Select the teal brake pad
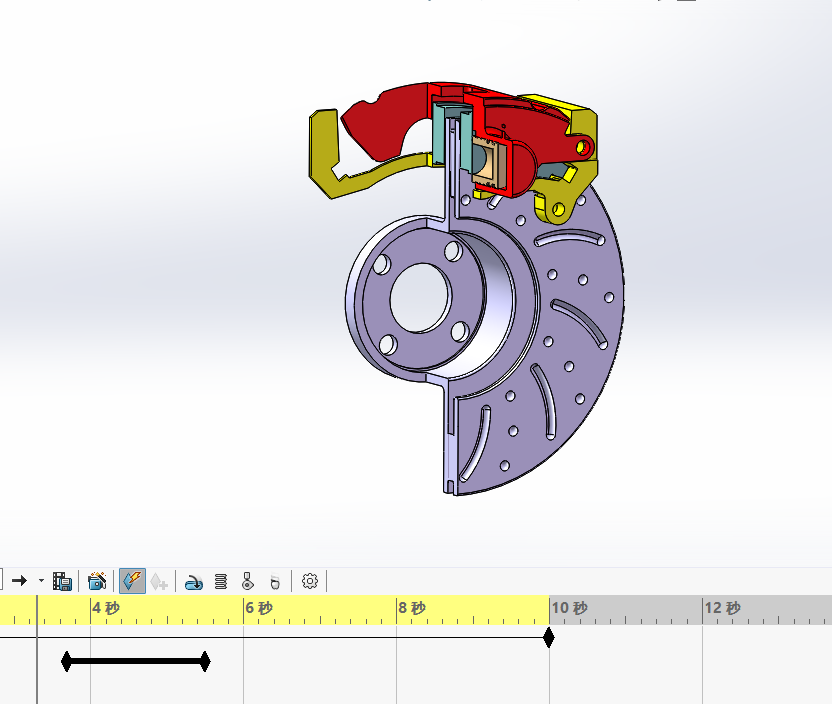This screenshot has height=704, width=832. [439, 134]
